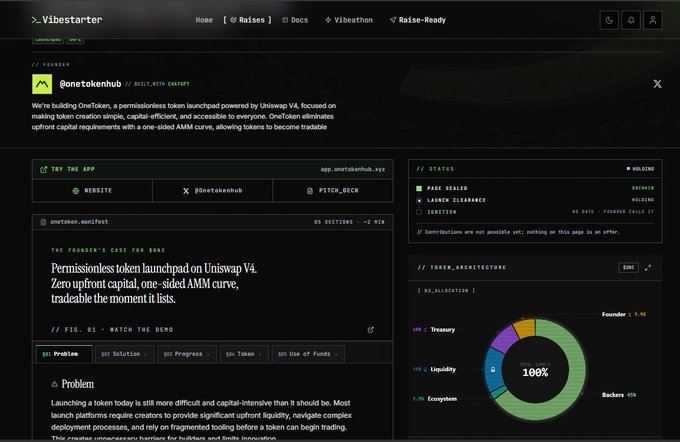Screen dimensions: 680x442
Task: Open the user profile icon
Action: click(653, 20)
